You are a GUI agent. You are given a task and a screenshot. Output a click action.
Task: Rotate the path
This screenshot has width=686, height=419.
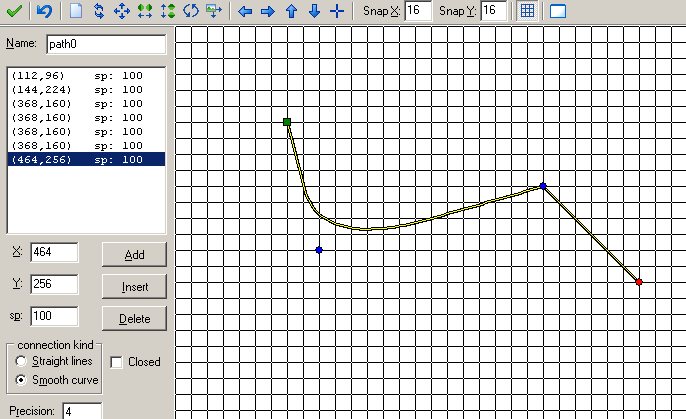pos(191,11)
